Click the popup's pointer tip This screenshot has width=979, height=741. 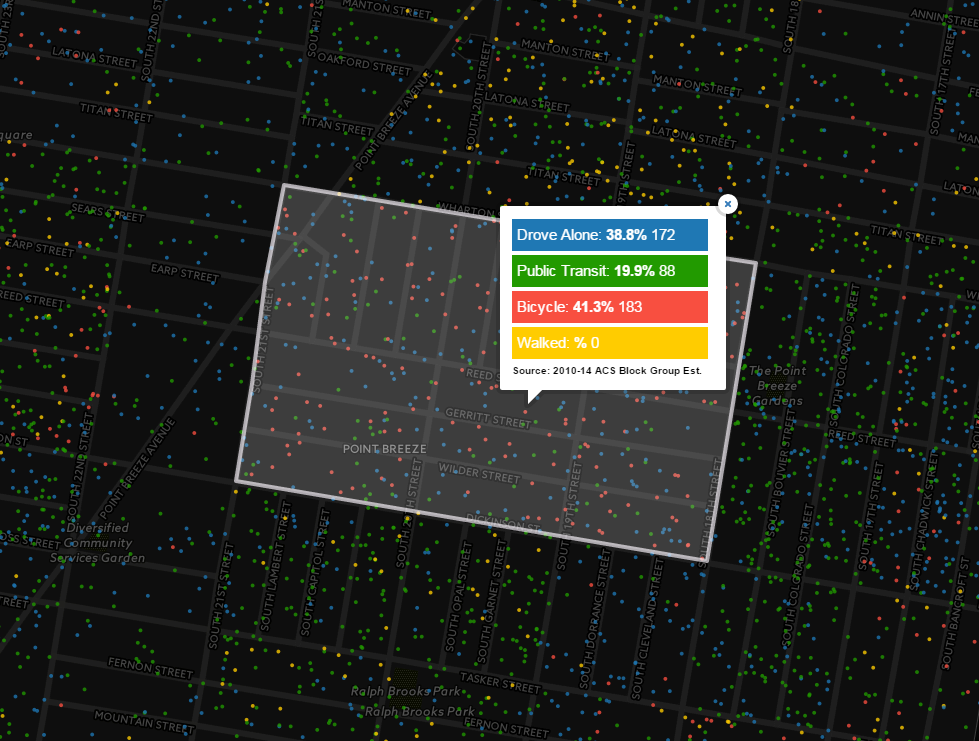pyautogui.click(x=532, y=400)
